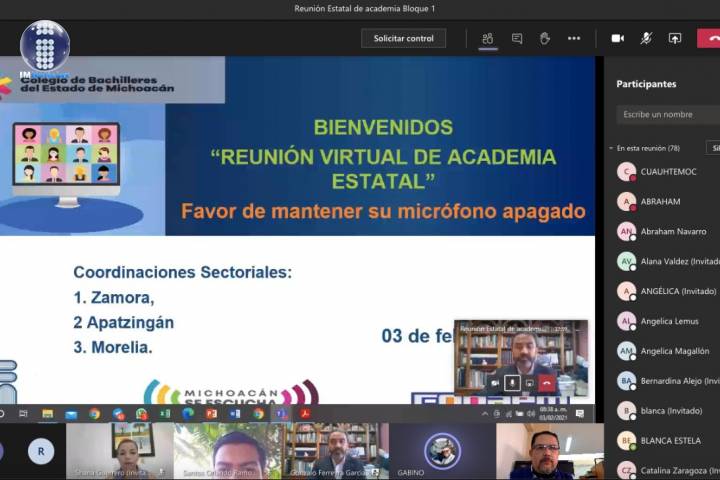Click the 'Escribe un nombre' search field
Viewport: 720px width, 480px height.
click(666, 114)
